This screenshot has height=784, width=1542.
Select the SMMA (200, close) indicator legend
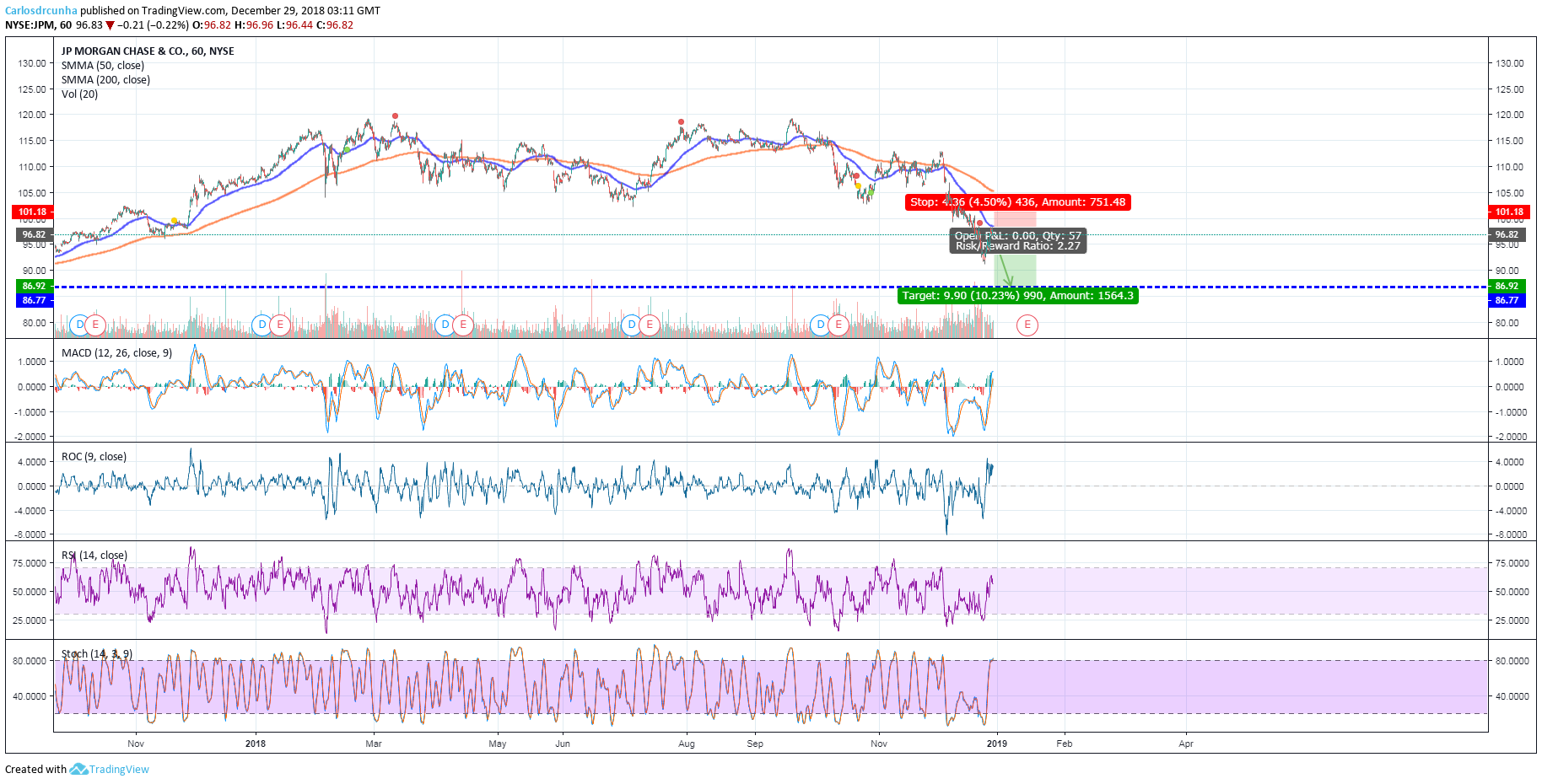105,80
